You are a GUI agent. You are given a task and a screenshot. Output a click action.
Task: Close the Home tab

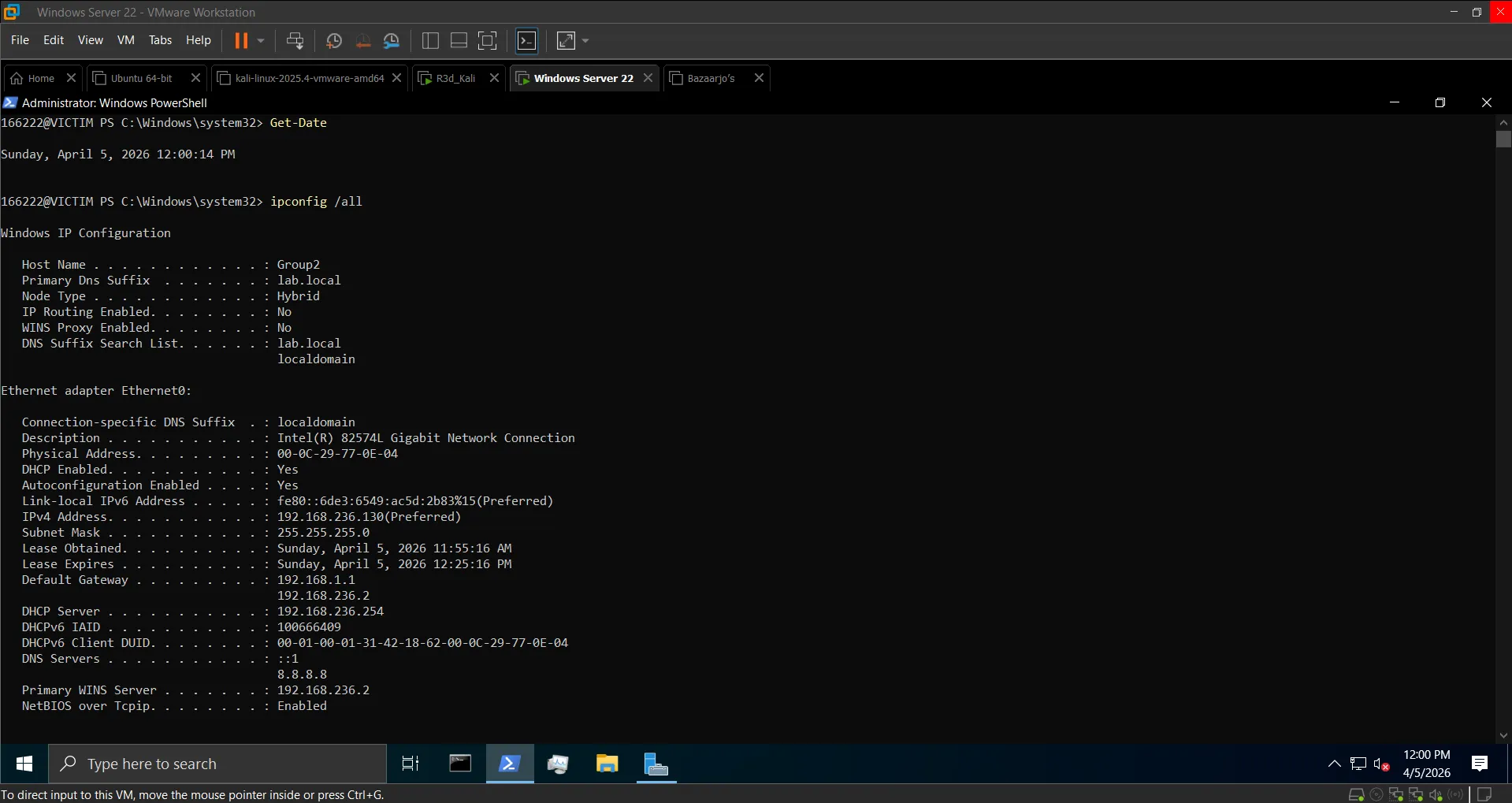(x=71, y=78)
